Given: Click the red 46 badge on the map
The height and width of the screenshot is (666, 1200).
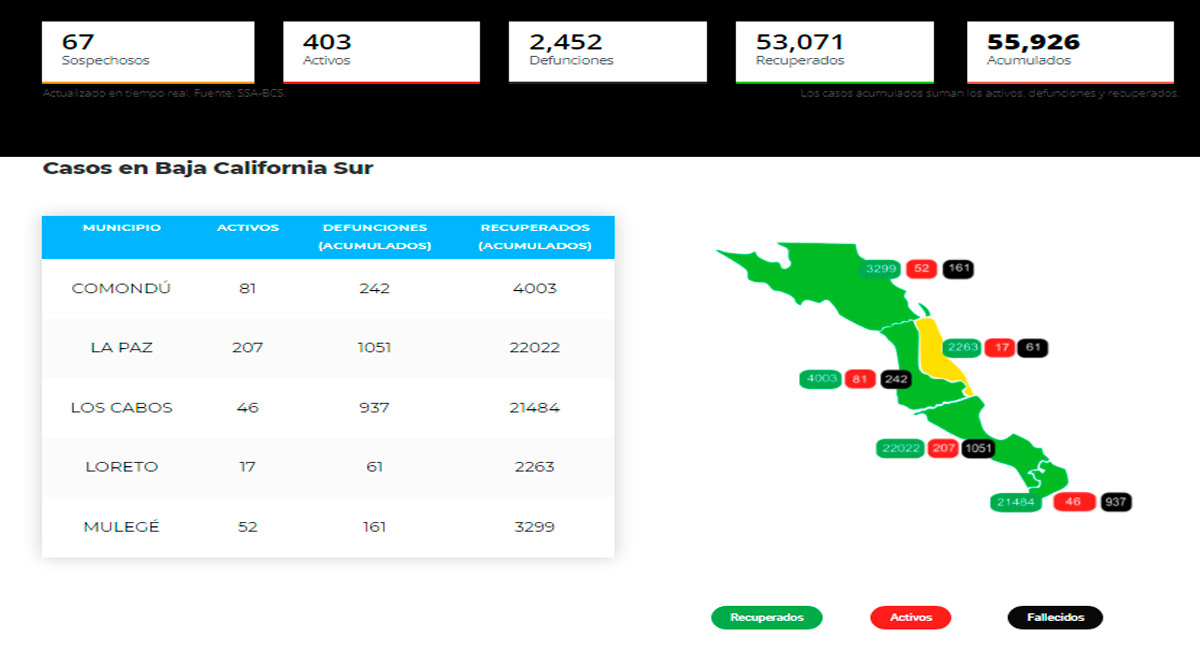Looking at the screenshot, I should click(x=1074, y=502).
